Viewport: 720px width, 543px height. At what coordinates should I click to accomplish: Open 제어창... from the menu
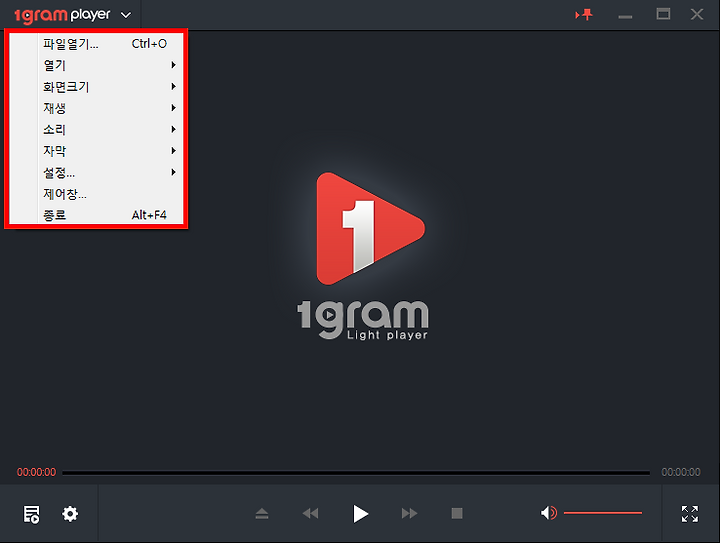(x=96, y=194)
